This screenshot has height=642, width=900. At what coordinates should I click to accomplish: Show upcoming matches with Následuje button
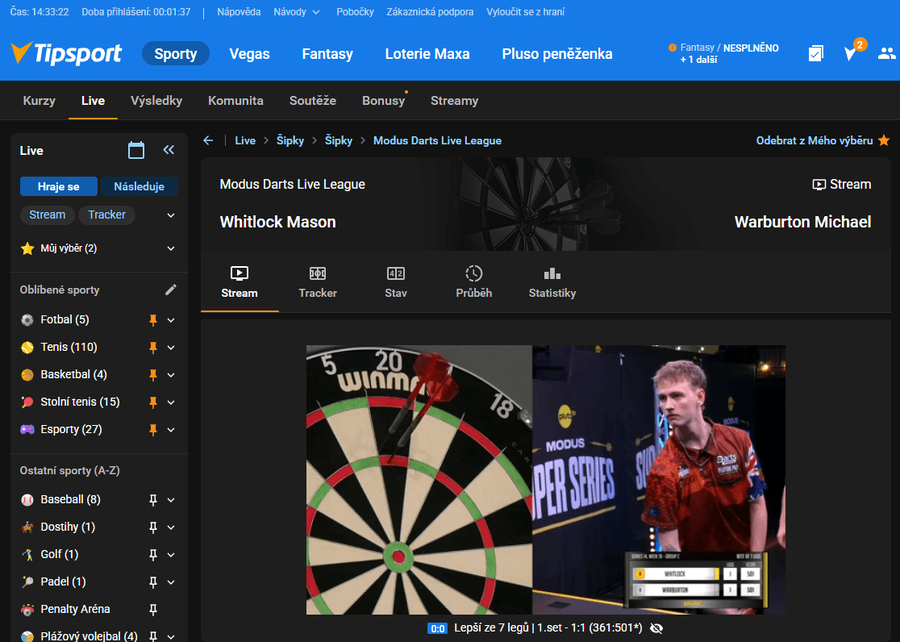point(139,186)
